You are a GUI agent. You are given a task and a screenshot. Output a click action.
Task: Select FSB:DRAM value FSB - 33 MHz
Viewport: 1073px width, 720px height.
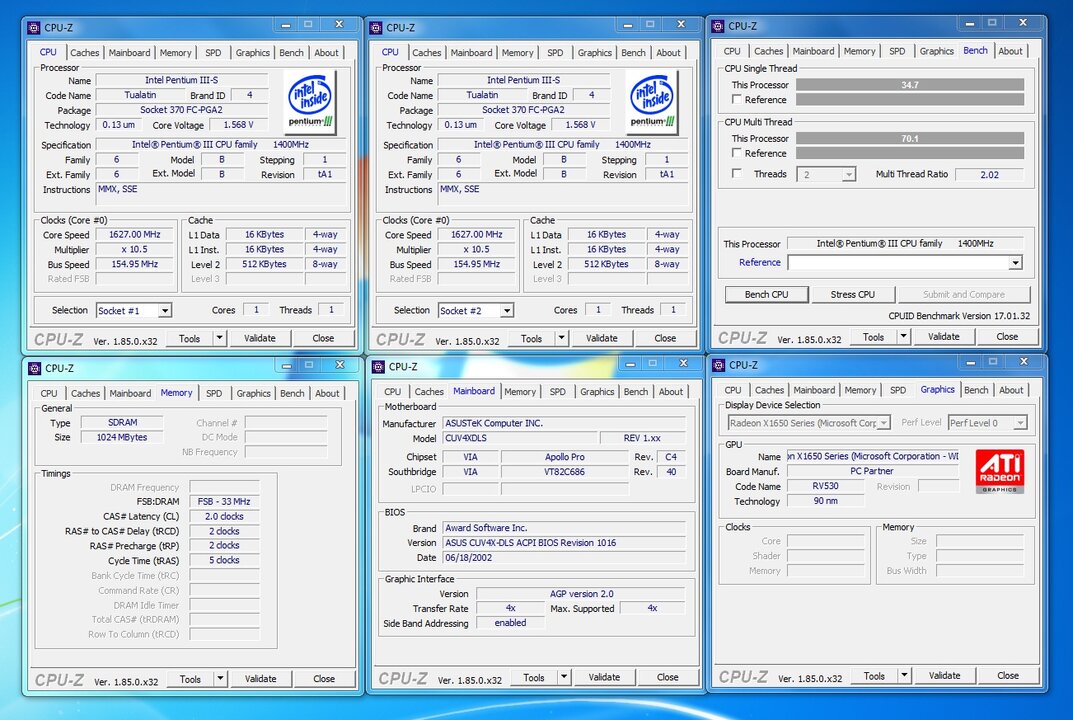[x=224, y=502]
